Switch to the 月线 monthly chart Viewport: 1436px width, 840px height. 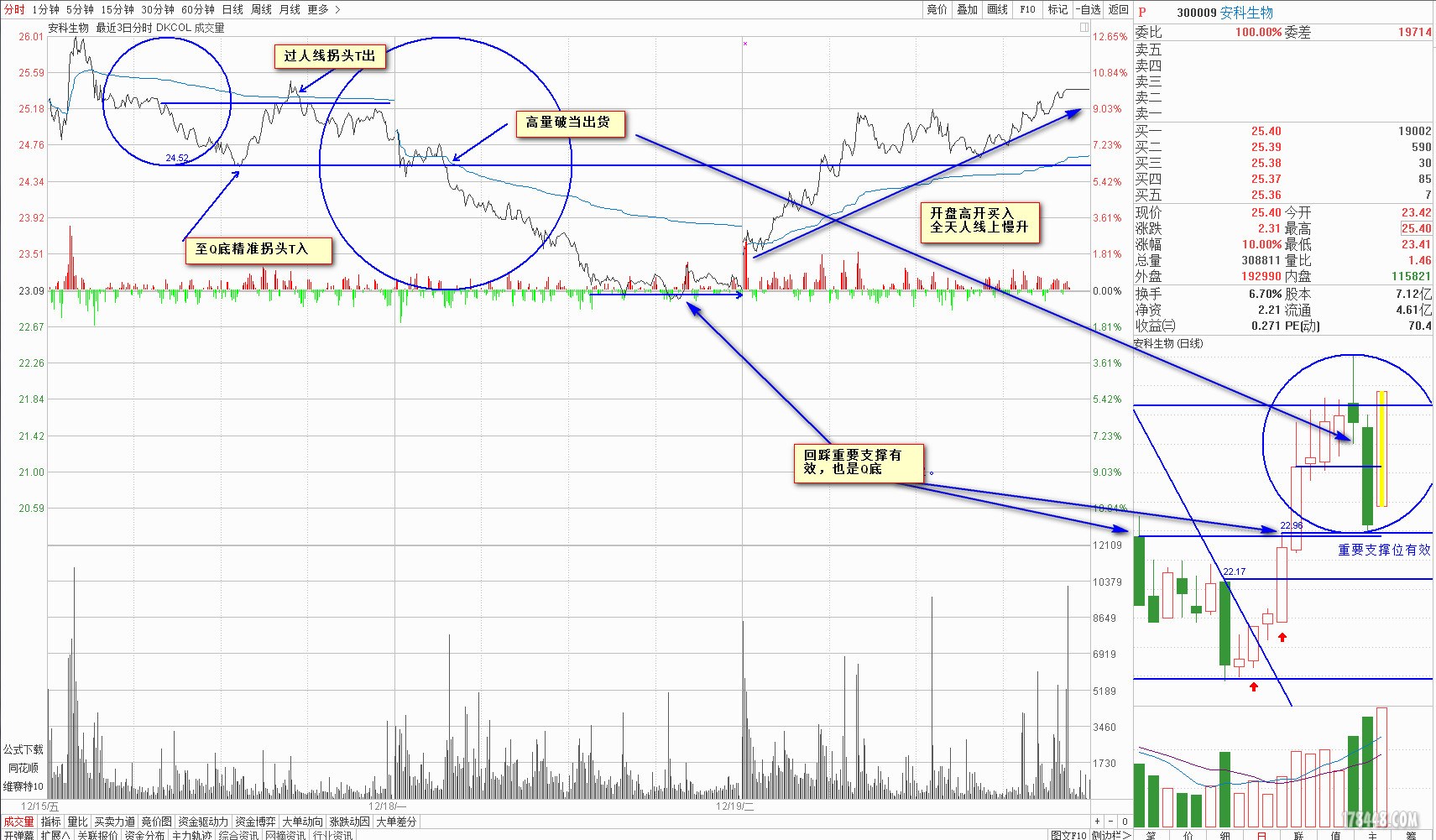(290, 9)
